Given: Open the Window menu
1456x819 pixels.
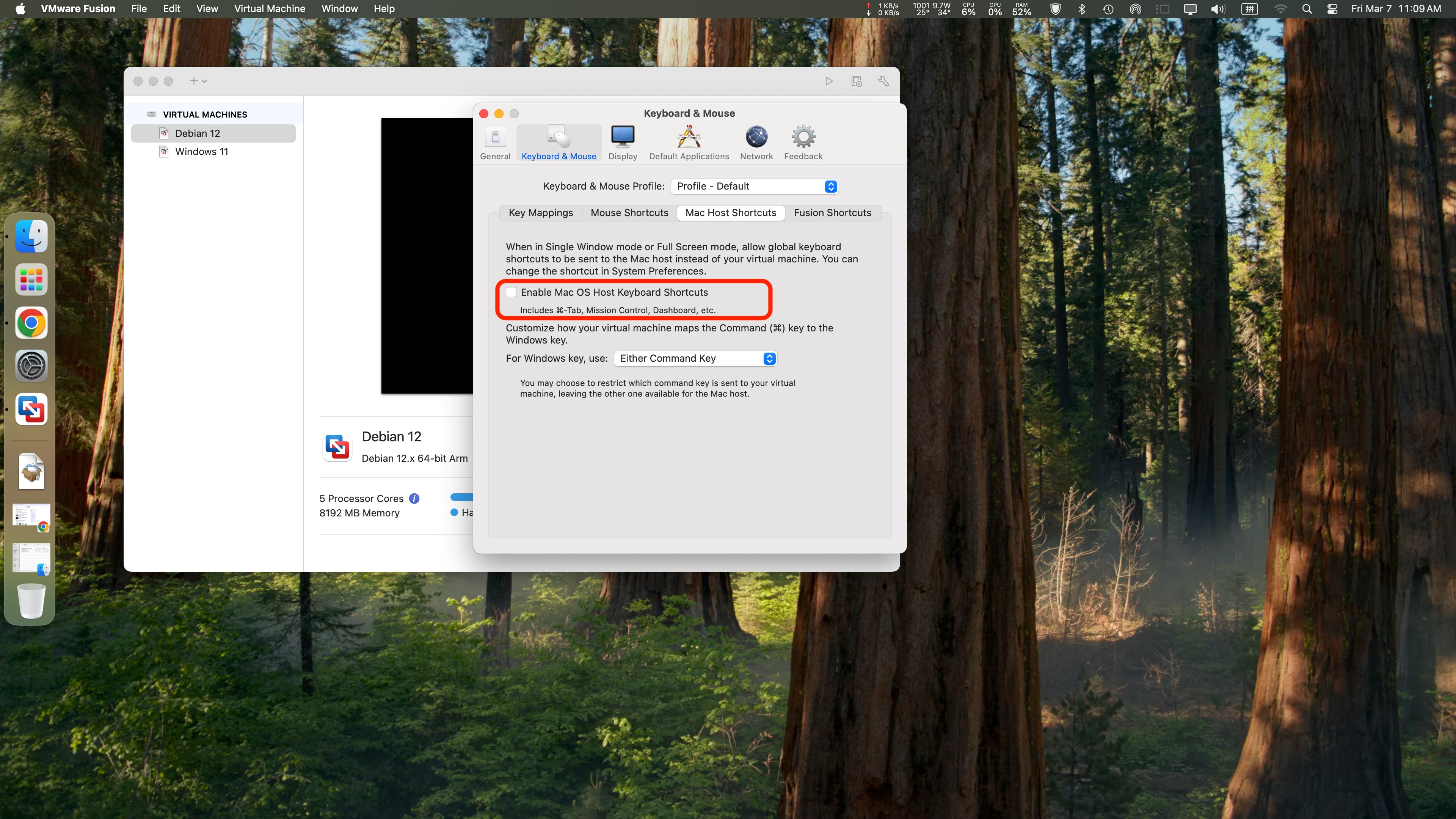Looking at the screenshot, I should [x=339, y=8].
